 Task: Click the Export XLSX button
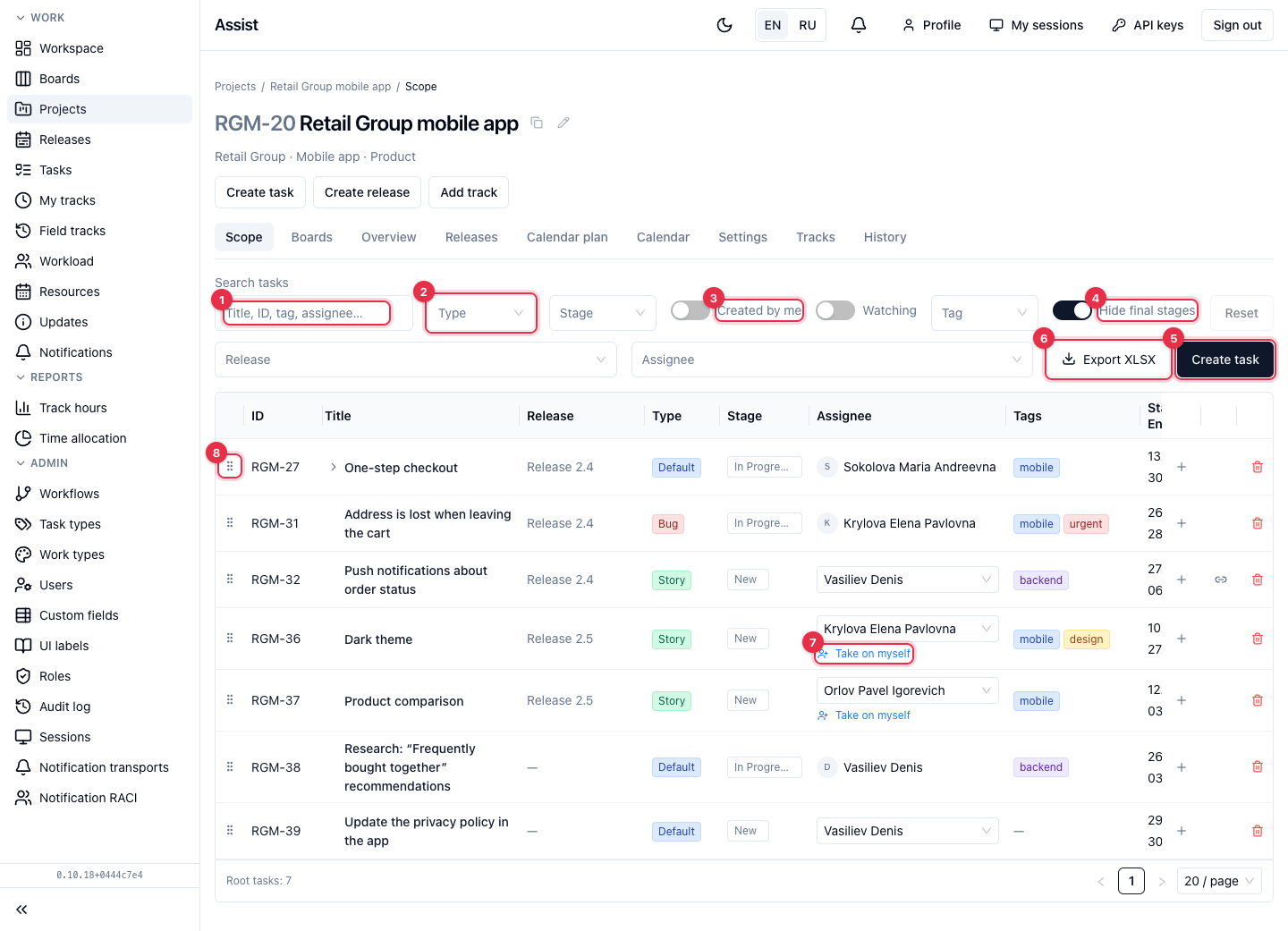[x=1109, y=360]
